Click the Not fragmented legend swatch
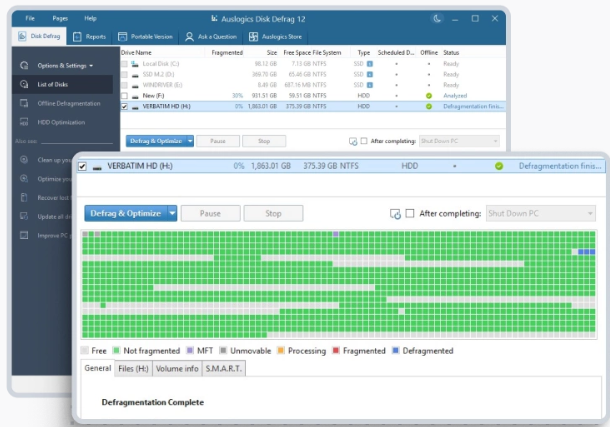This screenshot has height=427, width=610. [x=116, y=350]
